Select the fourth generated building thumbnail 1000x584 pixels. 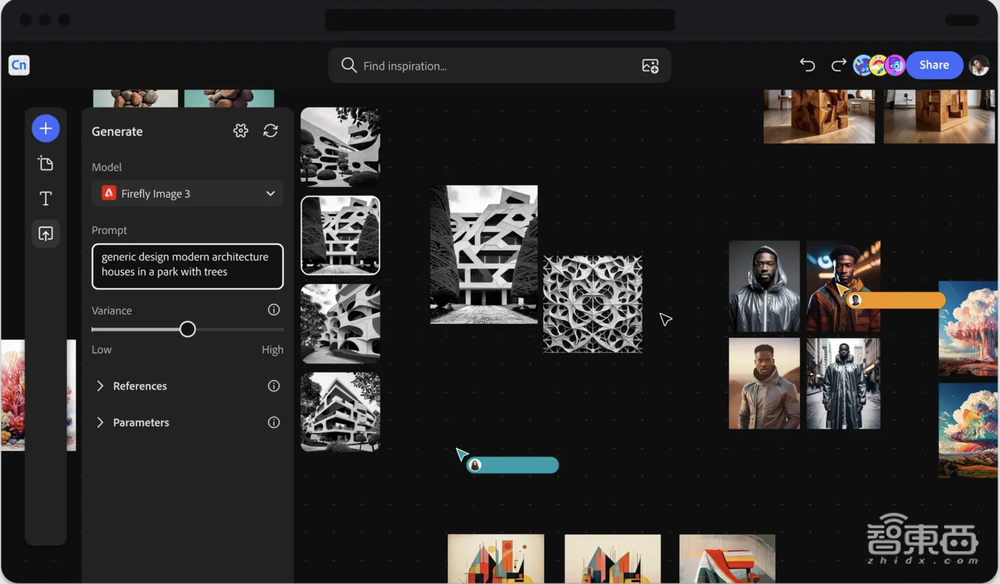pos(340,411)
